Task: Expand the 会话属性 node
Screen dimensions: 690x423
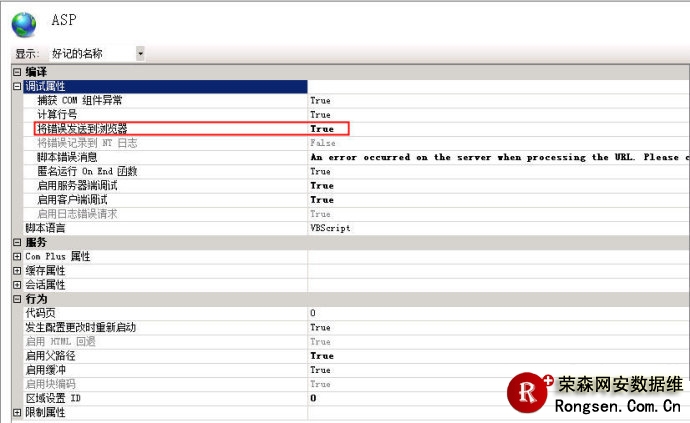Action: coord(17,284)
